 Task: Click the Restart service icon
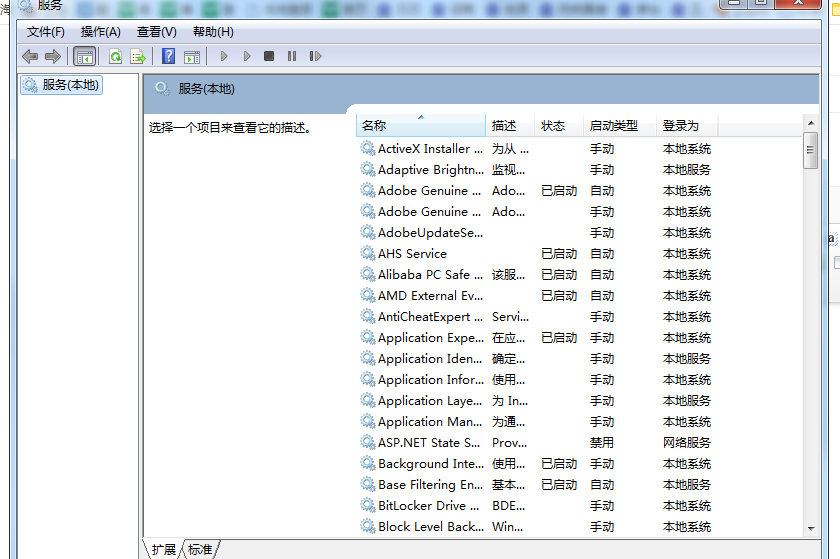pos(315,56)
